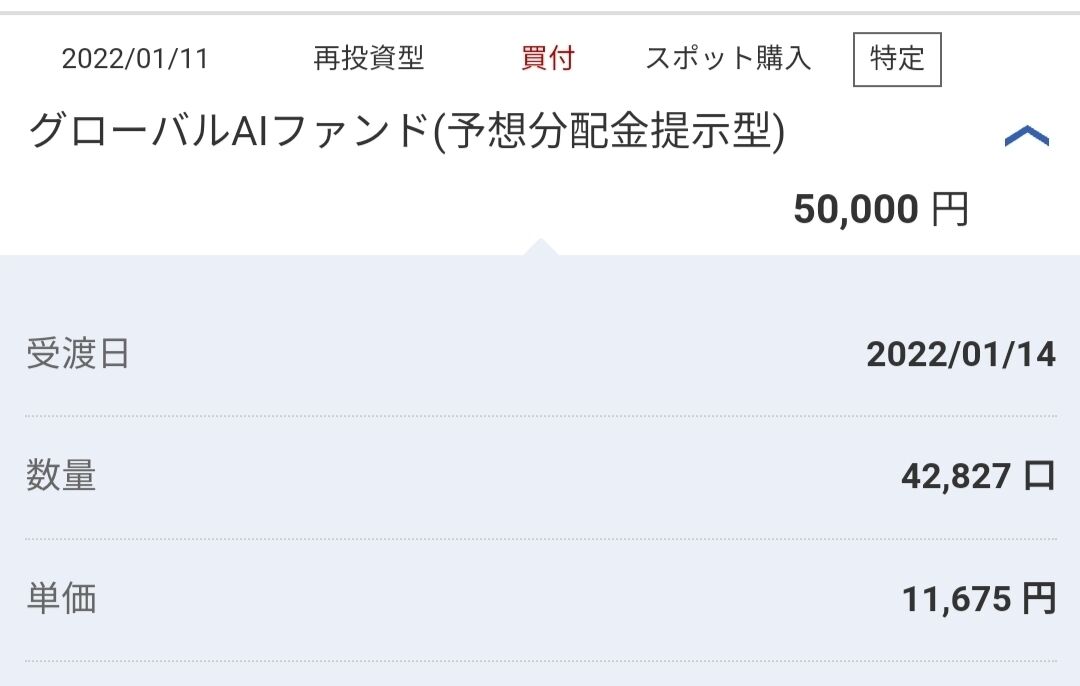Click the gray divider bar at top

click(x=540, y=12)
